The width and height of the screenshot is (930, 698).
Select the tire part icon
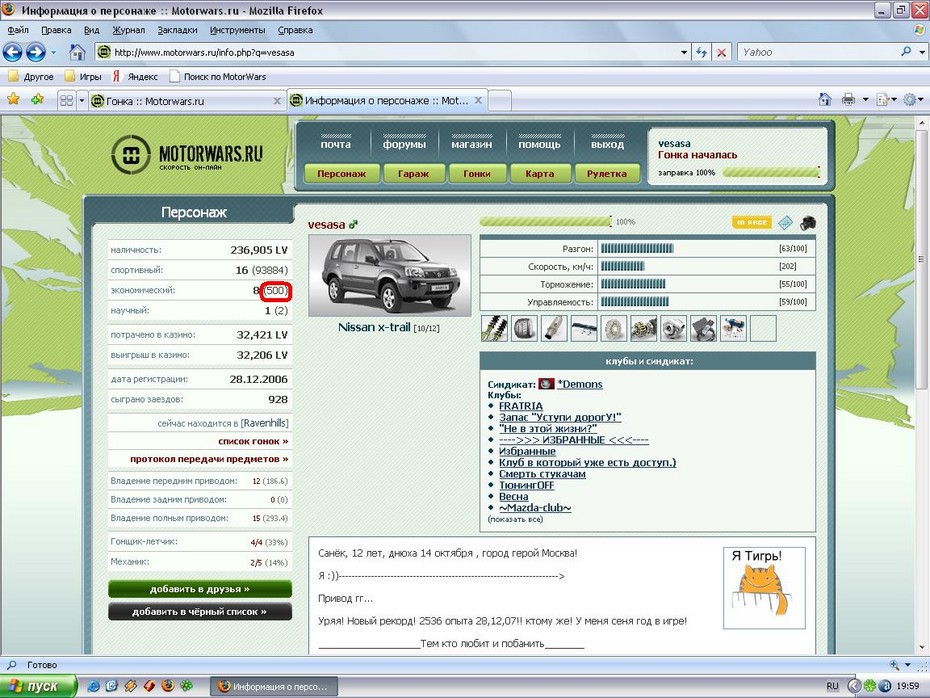(x=524, y=329)
